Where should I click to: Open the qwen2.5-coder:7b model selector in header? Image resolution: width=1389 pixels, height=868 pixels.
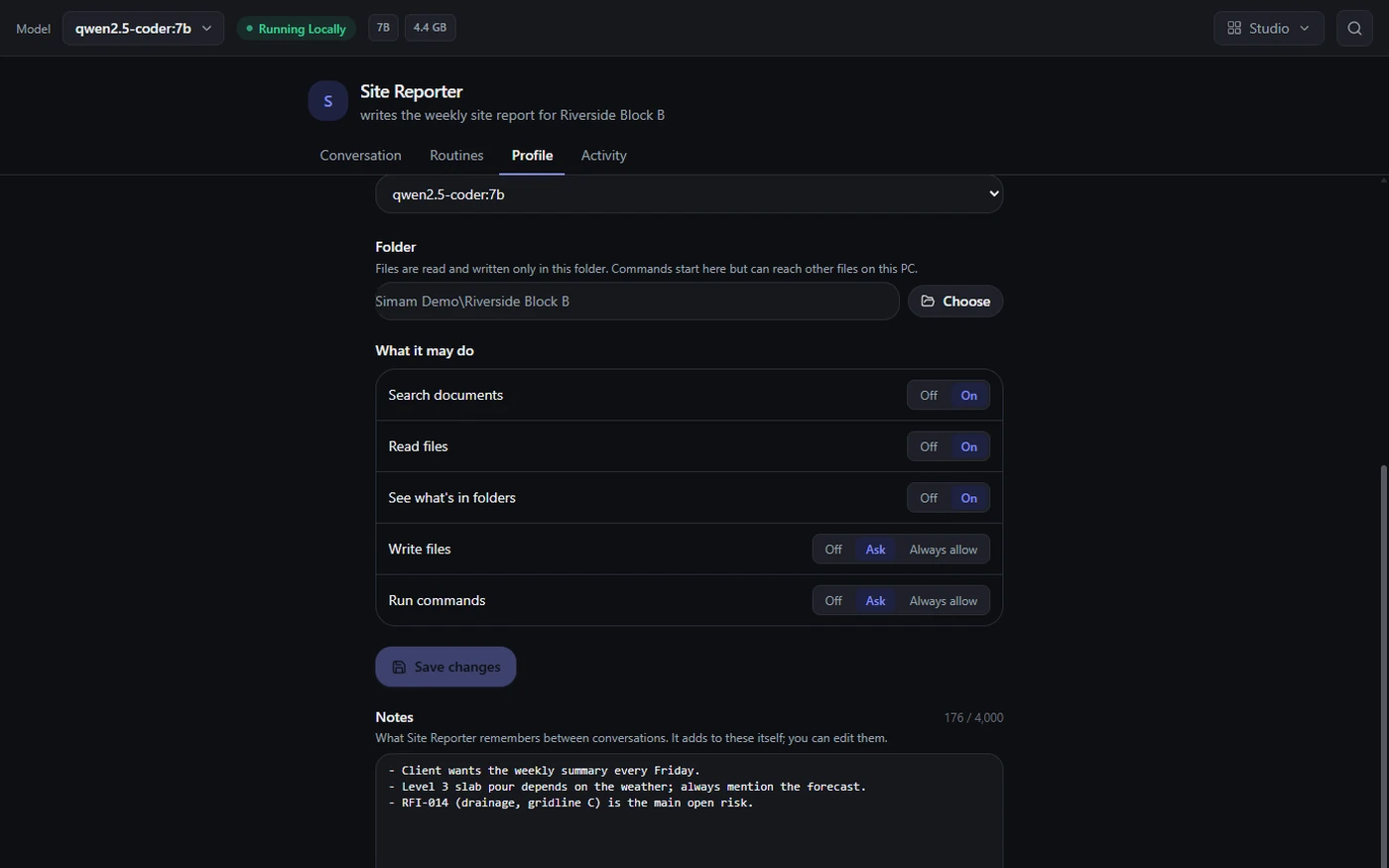click(x=143, y=28)
